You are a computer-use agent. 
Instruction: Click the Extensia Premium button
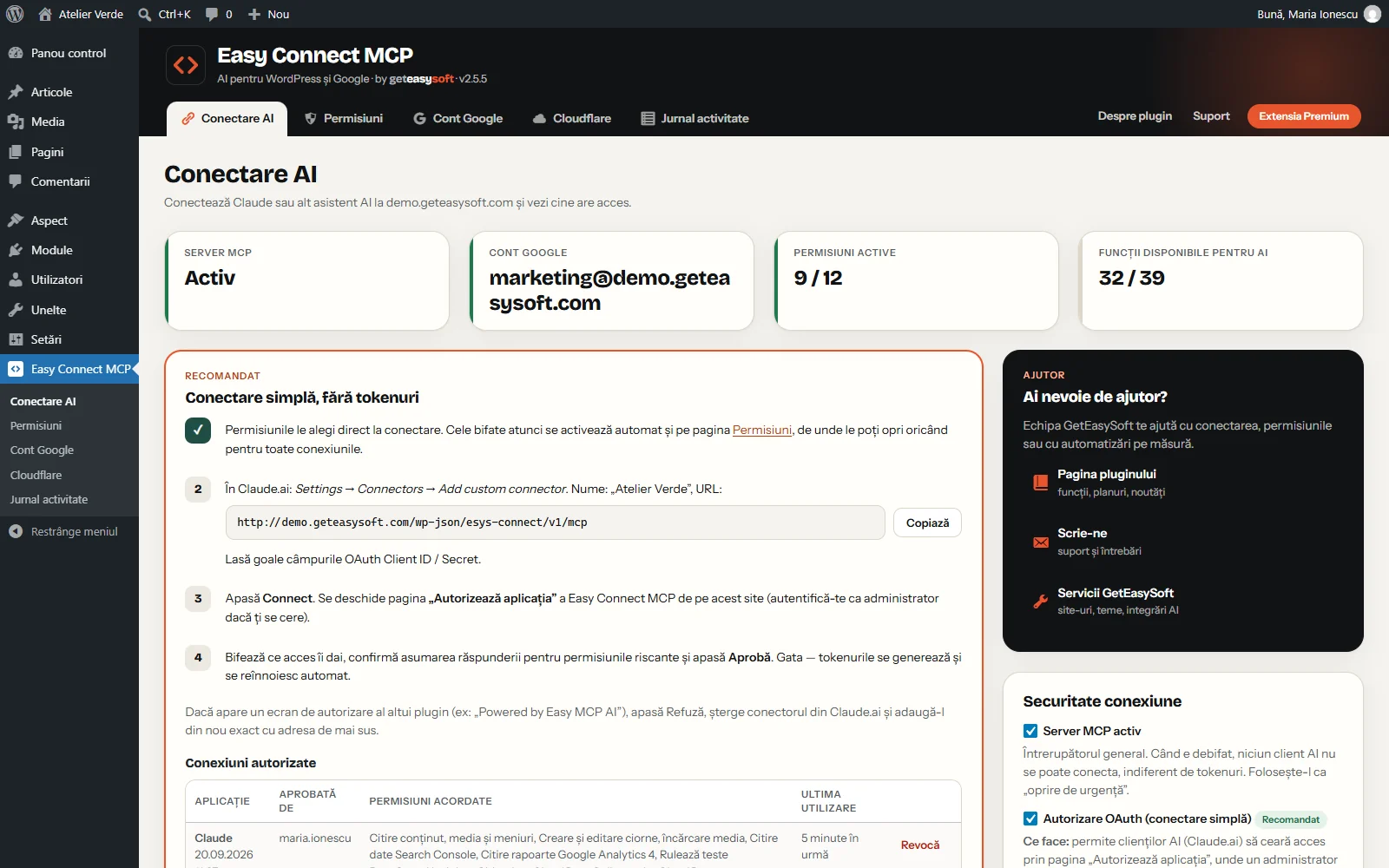1304,116
